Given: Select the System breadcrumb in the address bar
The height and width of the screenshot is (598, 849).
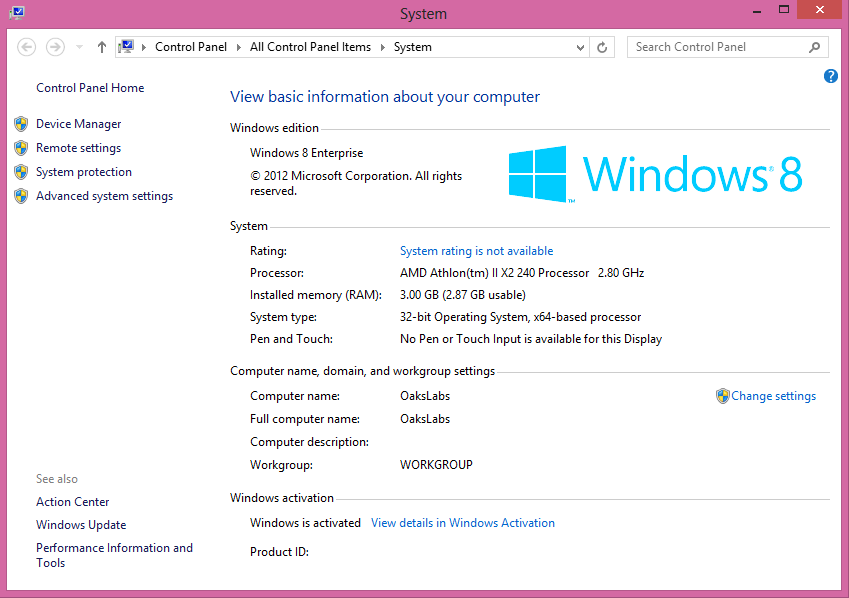Looking at the screenshot, I should click(x=413, y=47).
